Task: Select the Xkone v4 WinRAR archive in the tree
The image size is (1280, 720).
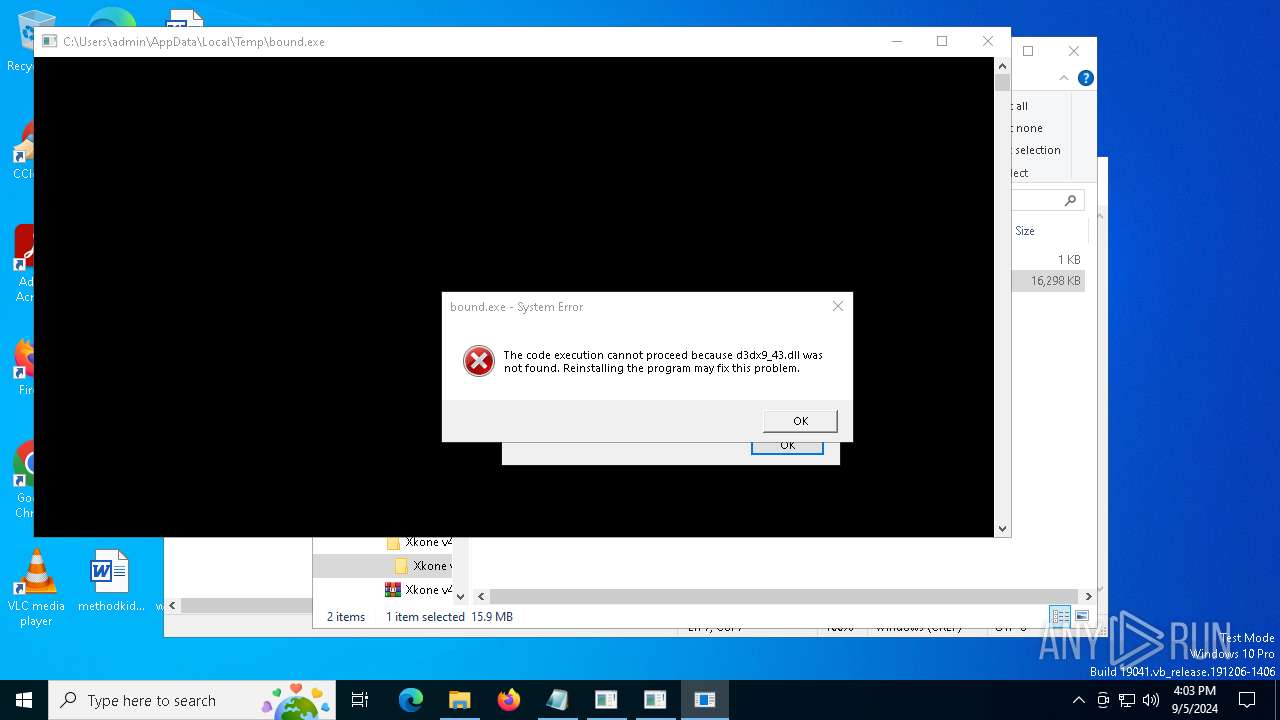Action: 419,590
